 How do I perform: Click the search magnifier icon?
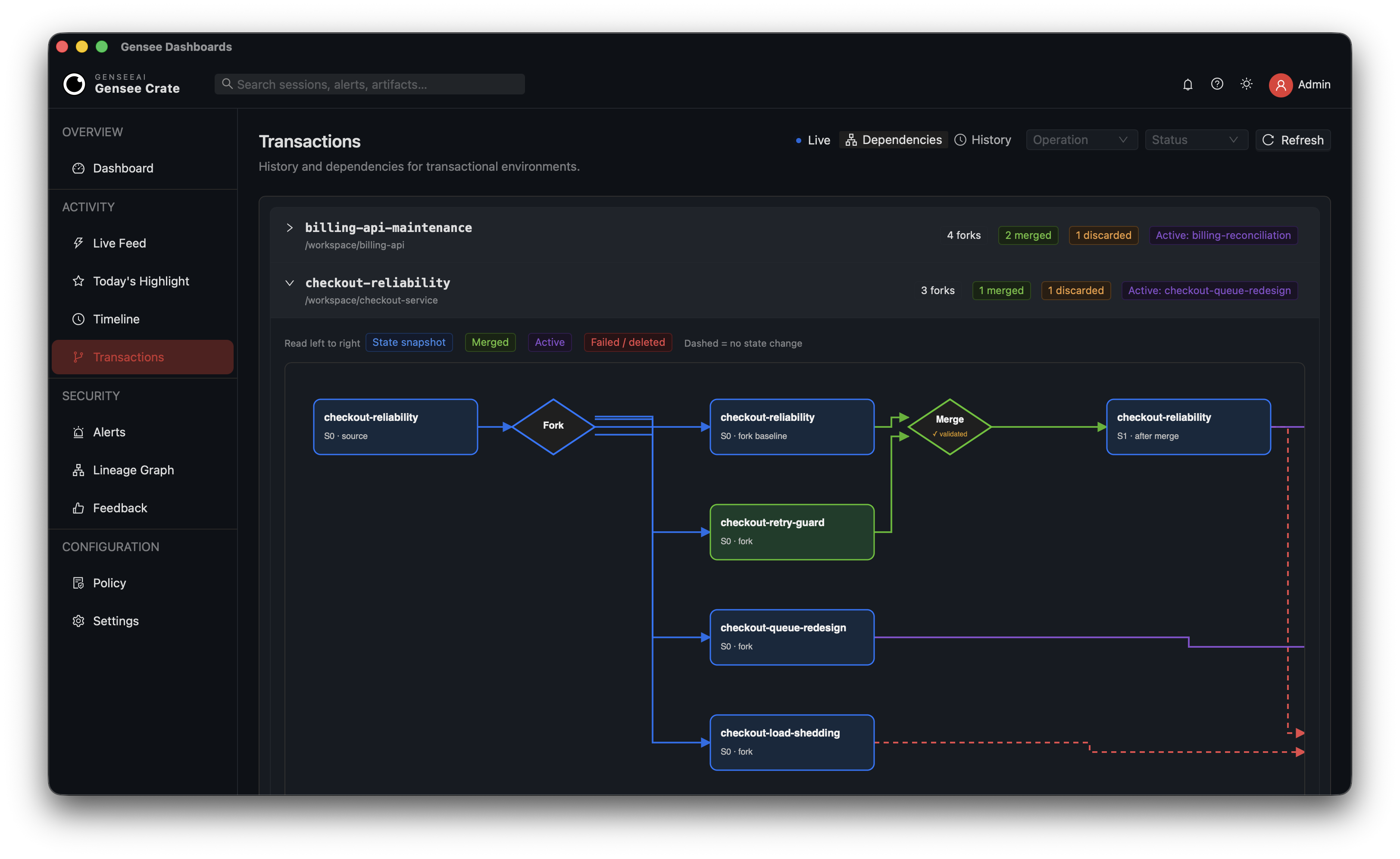point(227,84)
